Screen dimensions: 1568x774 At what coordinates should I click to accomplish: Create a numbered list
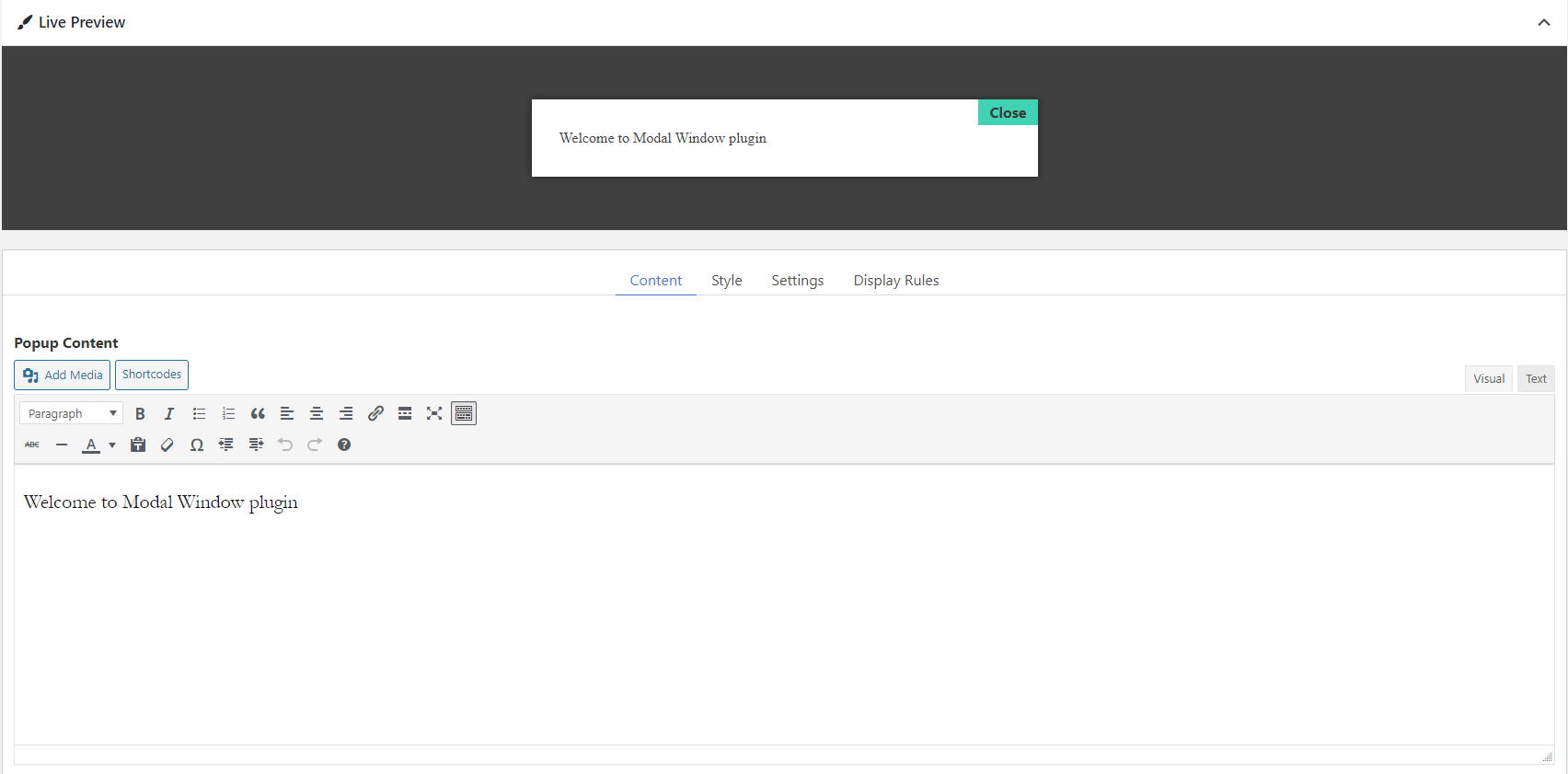pyautogui.click(x=228, y=414)
